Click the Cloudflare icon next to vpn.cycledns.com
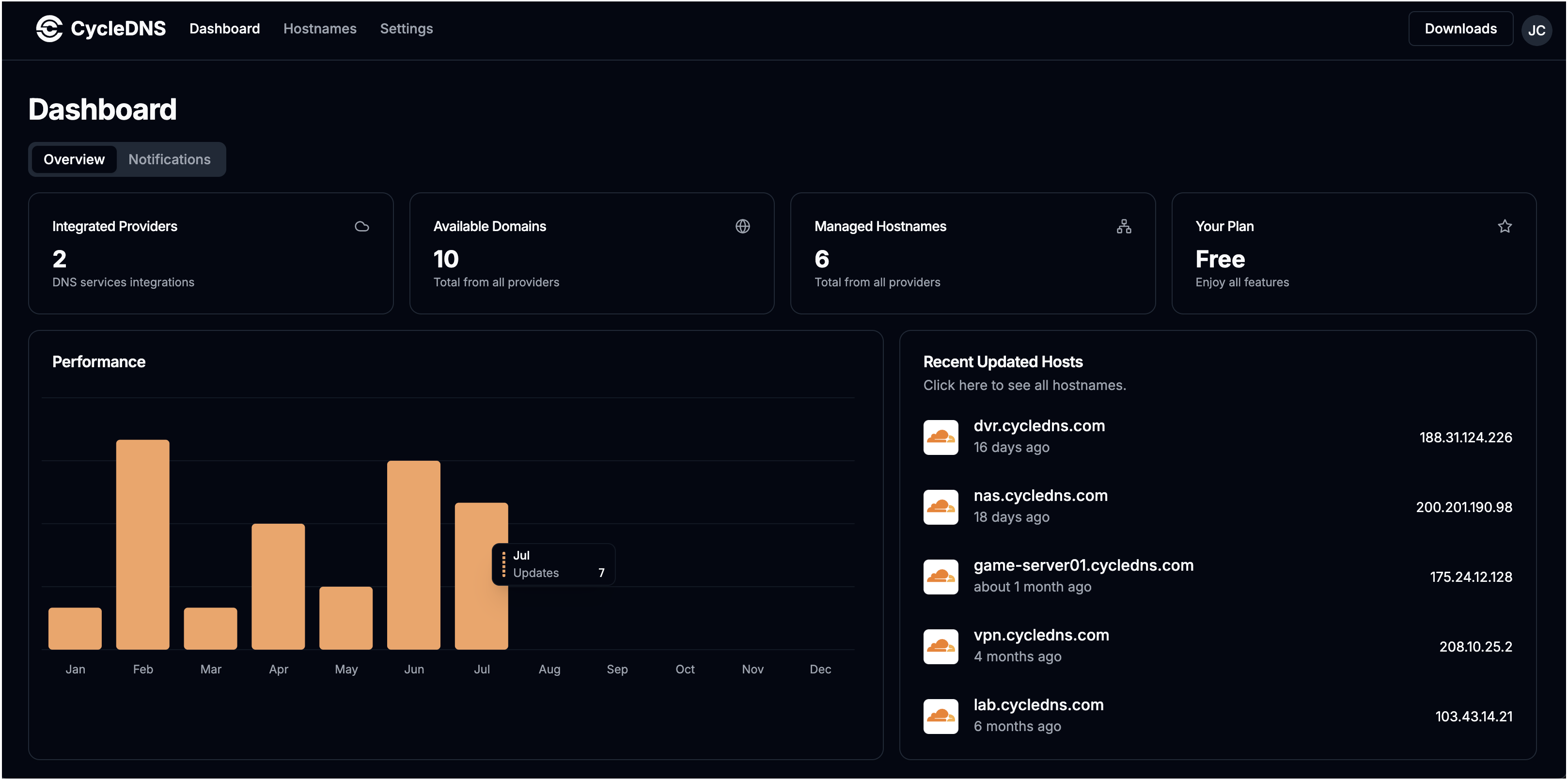This screenshot has width=1568, height=780. tap(941, 646)
